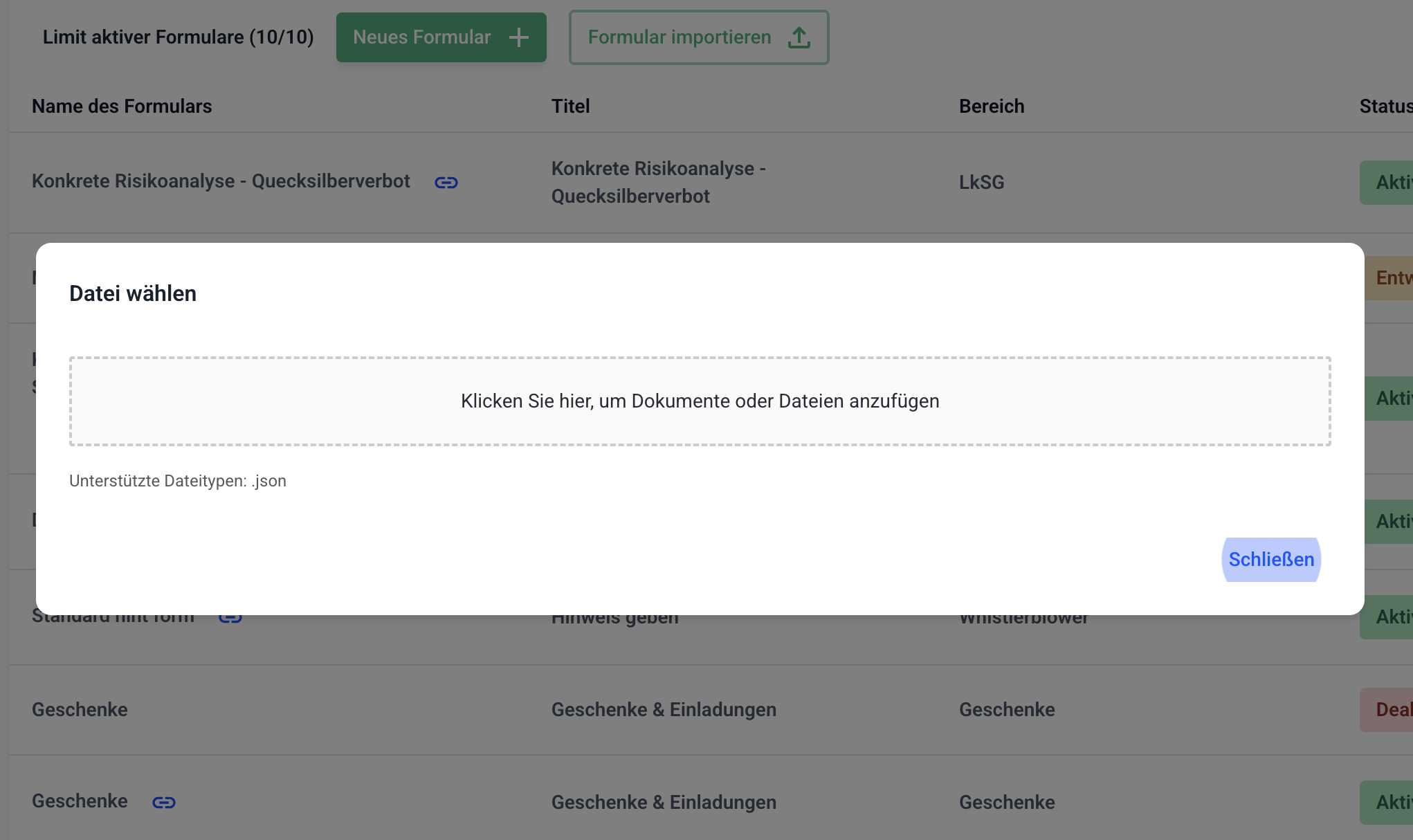Open Geschenke form without link icon

point(80,709)
